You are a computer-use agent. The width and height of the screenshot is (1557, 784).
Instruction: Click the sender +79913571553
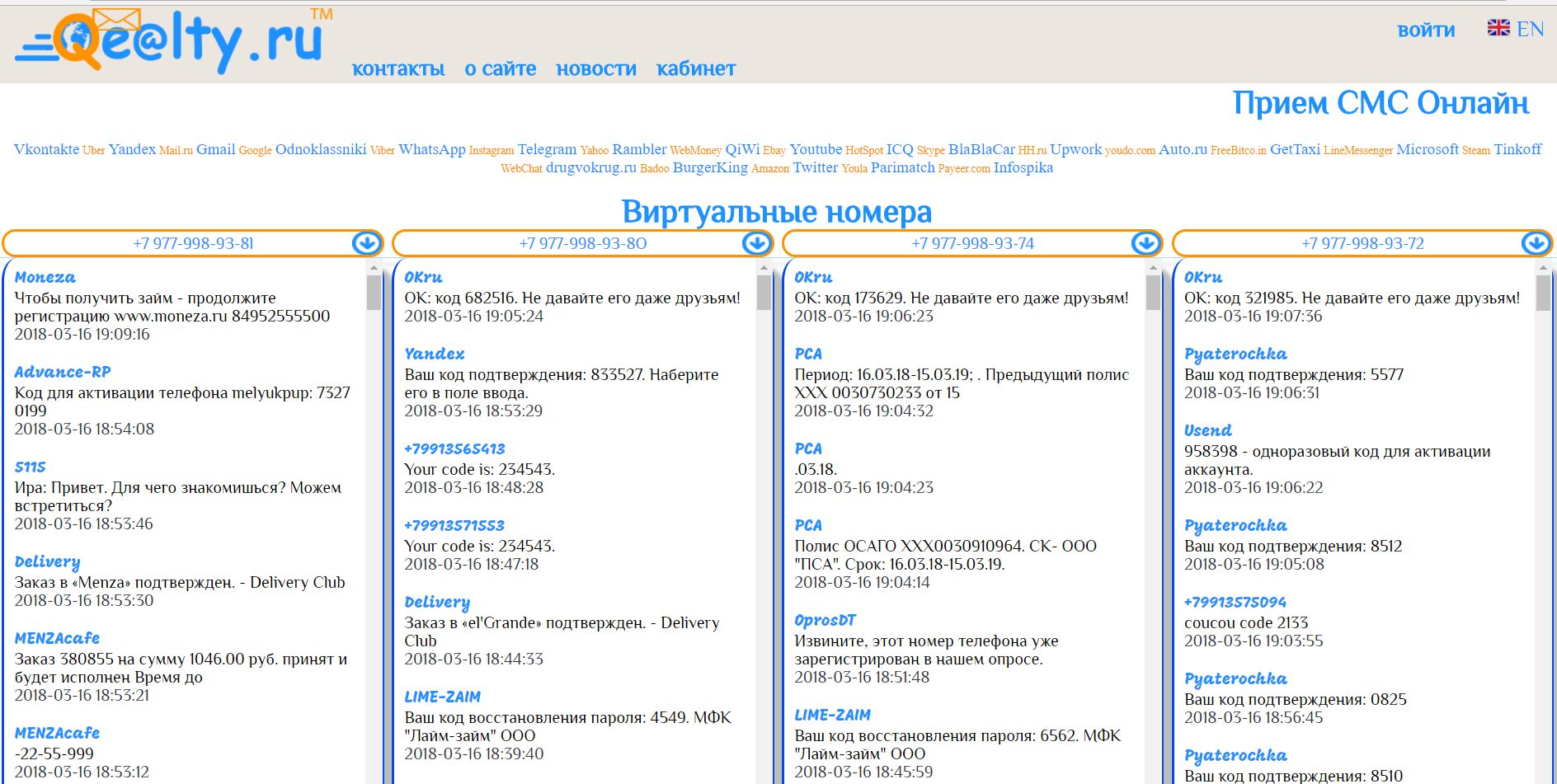click(454, 525)
